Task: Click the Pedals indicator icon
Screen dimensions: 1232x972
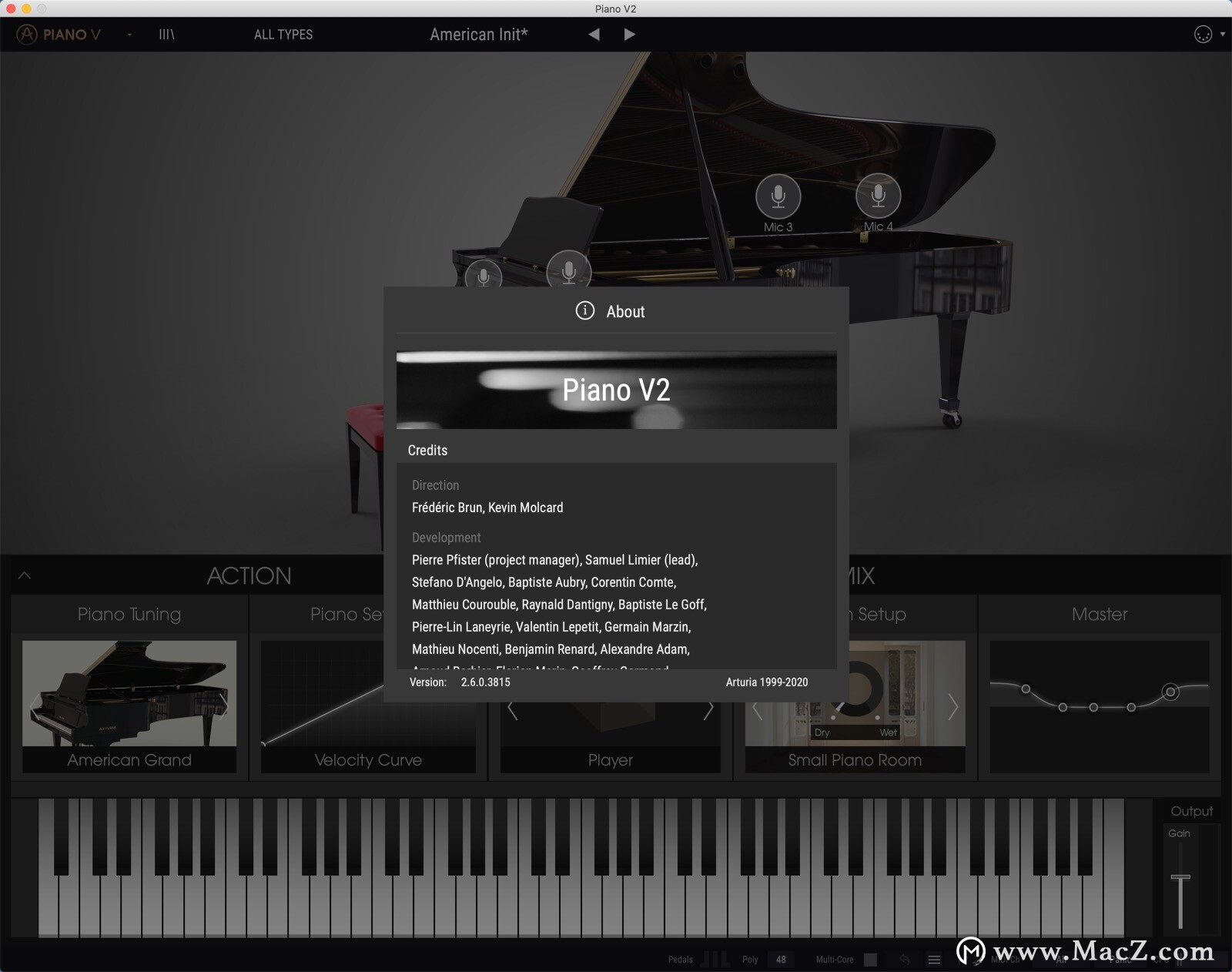Action: [x=717, y=959]
